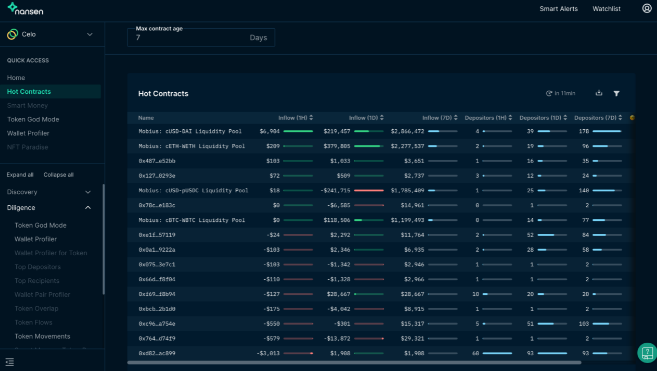This screenshot has width=657, height=371.
Task: Open NFT Paradise in quick access
Action: pos(27,147)
